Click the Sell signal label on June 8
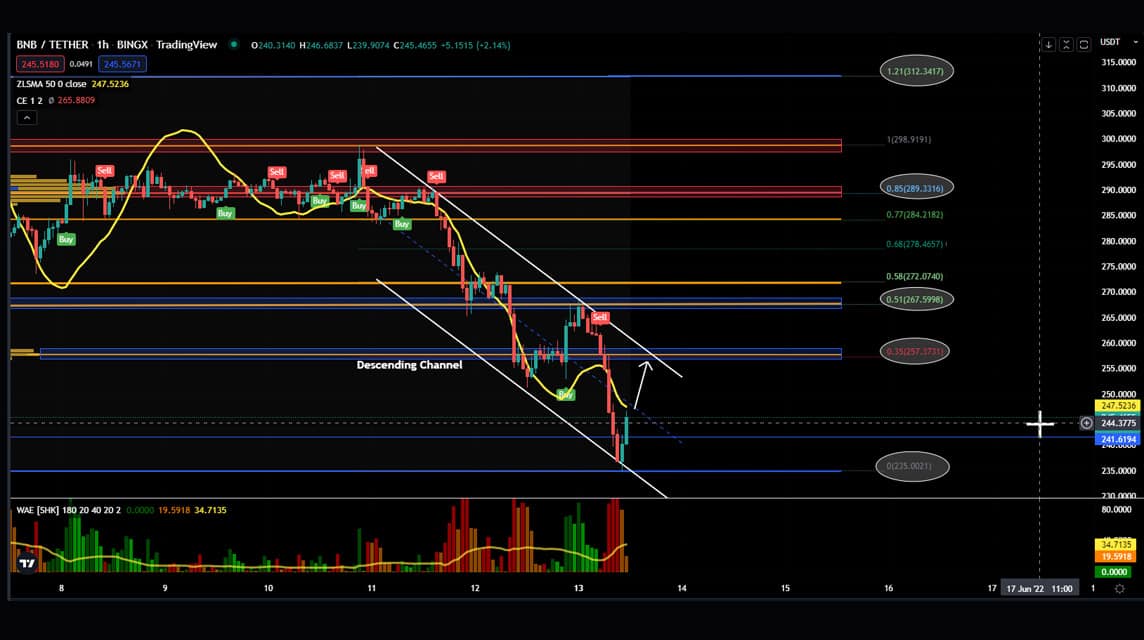1144x640 pixels. 104,171
